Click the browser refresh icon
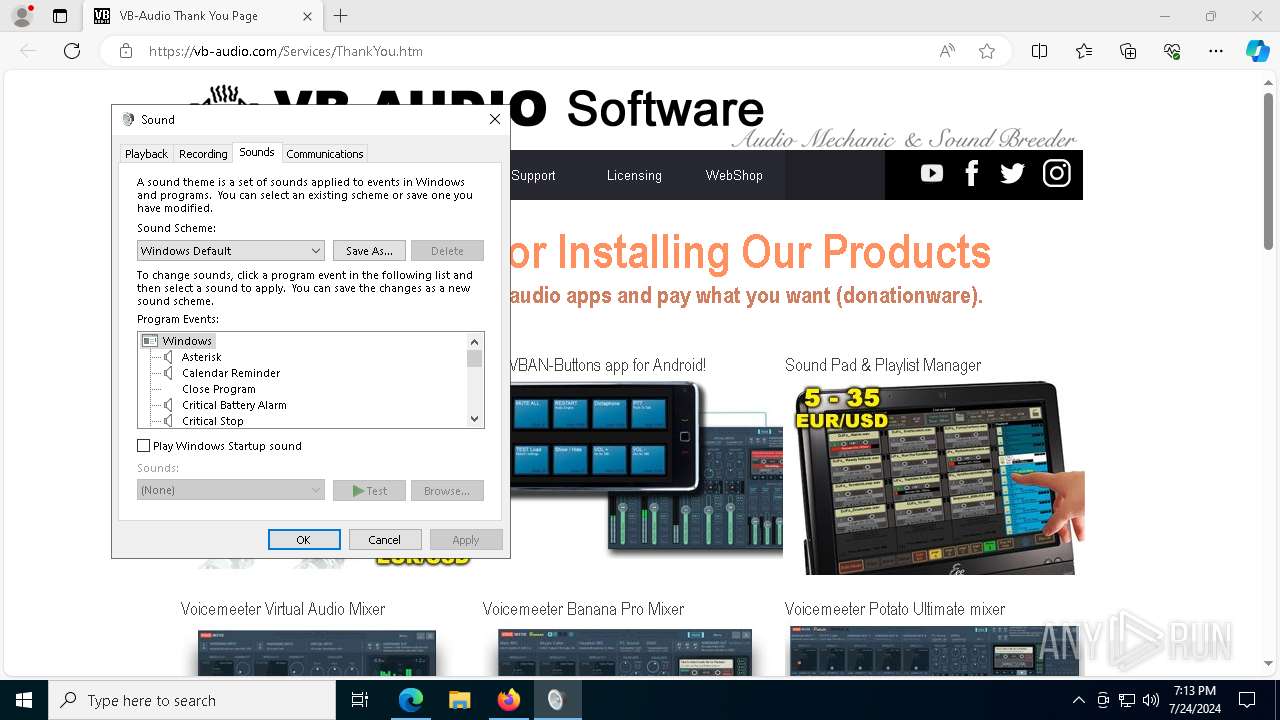 [72, 51]
